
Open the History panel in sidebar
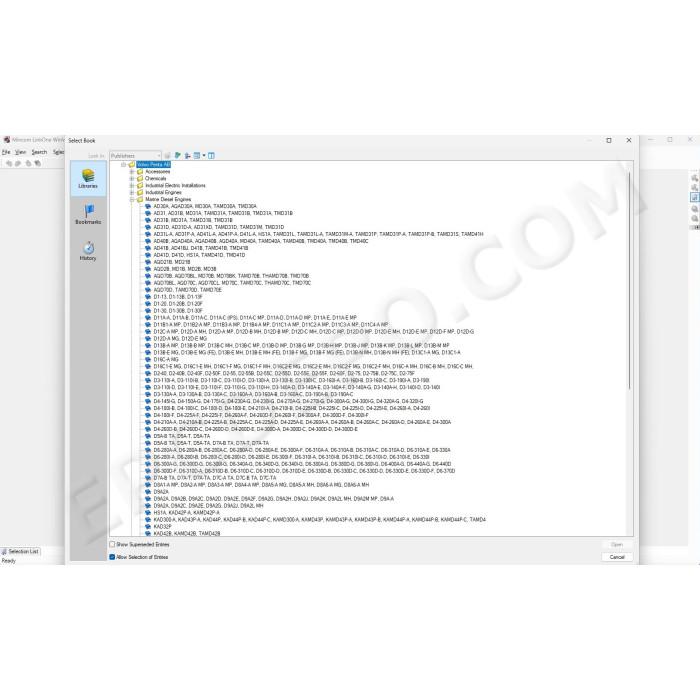point(88,250)
